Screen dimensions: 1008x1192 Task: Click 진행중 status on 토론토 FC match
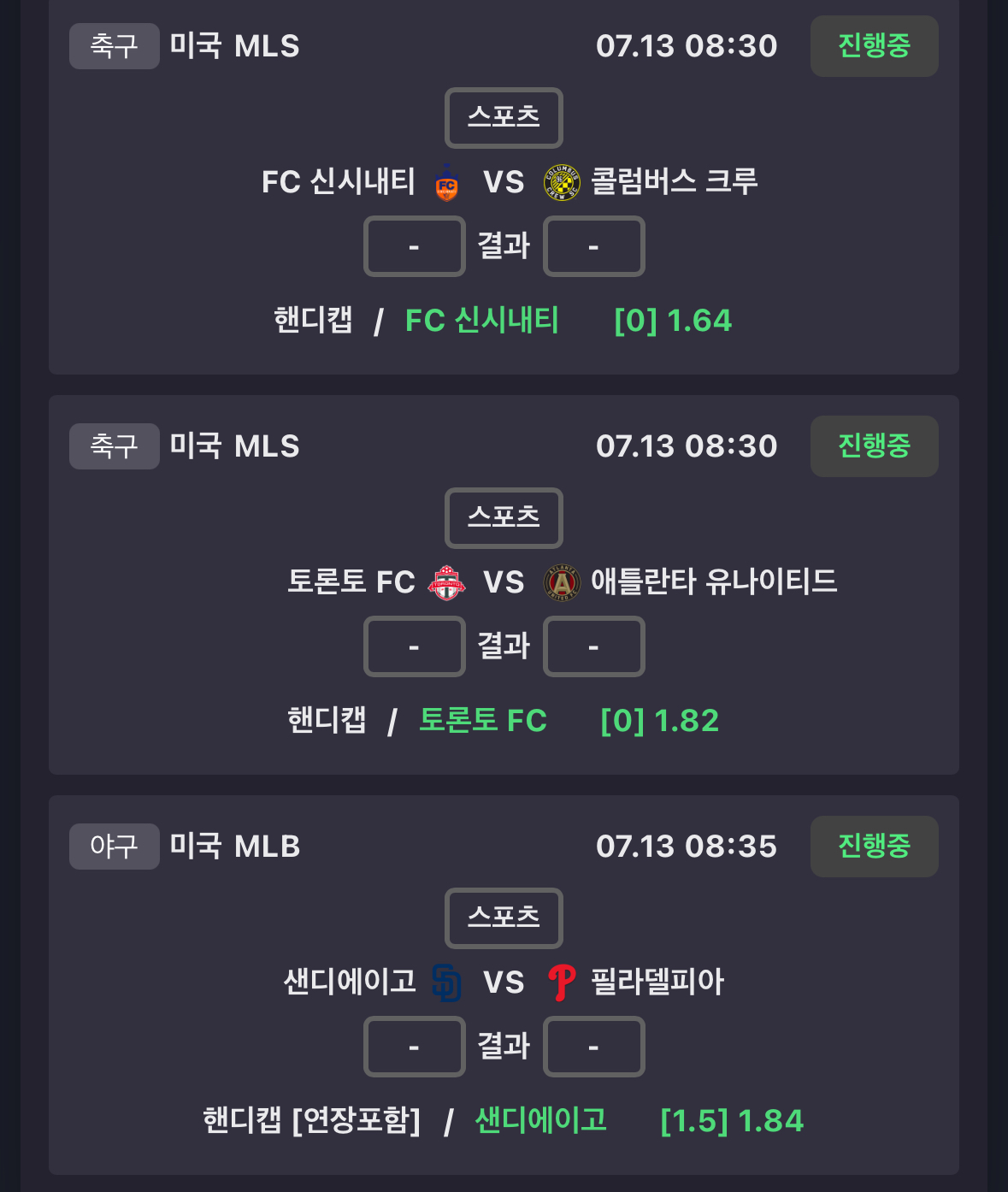[874, 446]
